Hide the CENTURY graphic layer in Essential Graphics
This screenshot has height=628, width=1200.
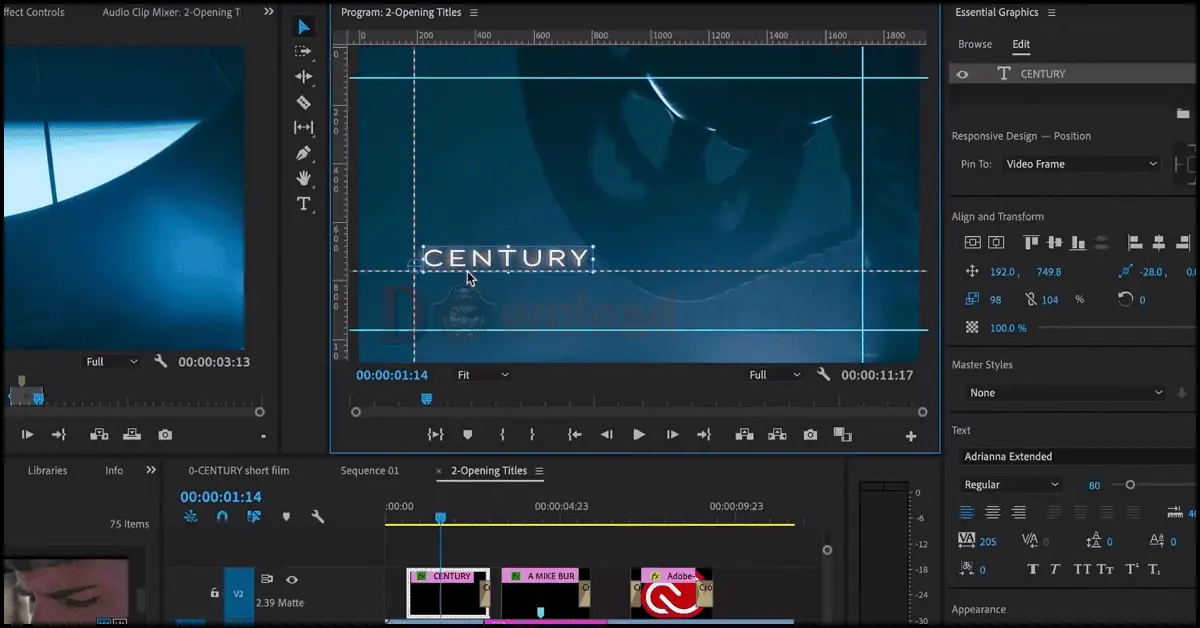[962, 73]
